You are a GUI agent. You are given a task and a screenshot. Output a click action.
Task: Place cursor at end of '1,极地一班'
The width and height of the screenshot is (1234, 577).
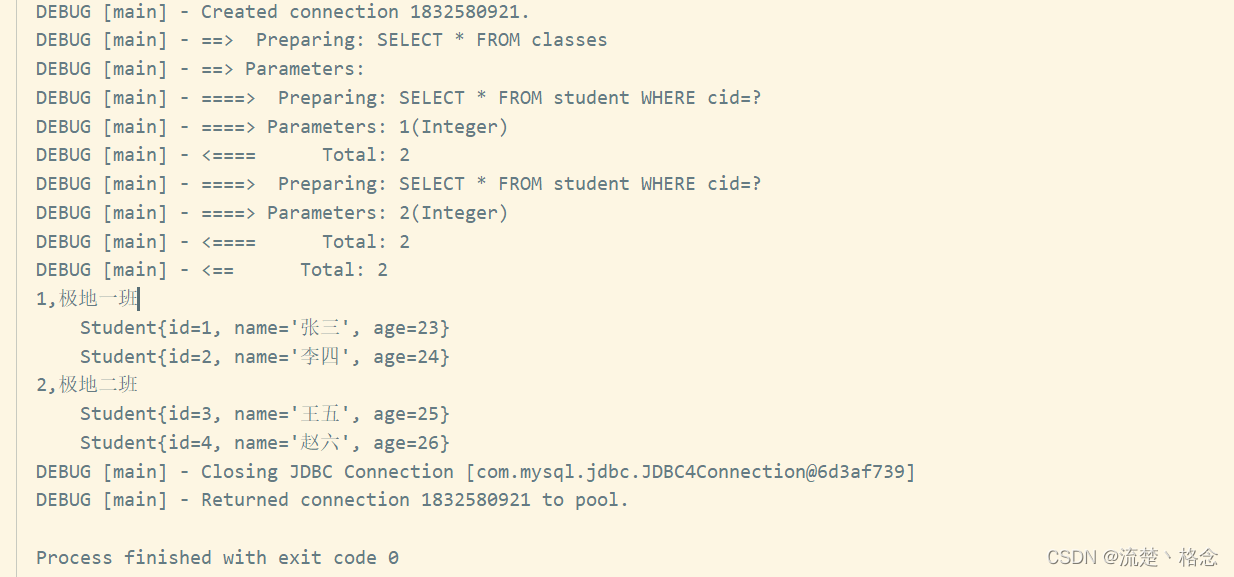[139, 299]
